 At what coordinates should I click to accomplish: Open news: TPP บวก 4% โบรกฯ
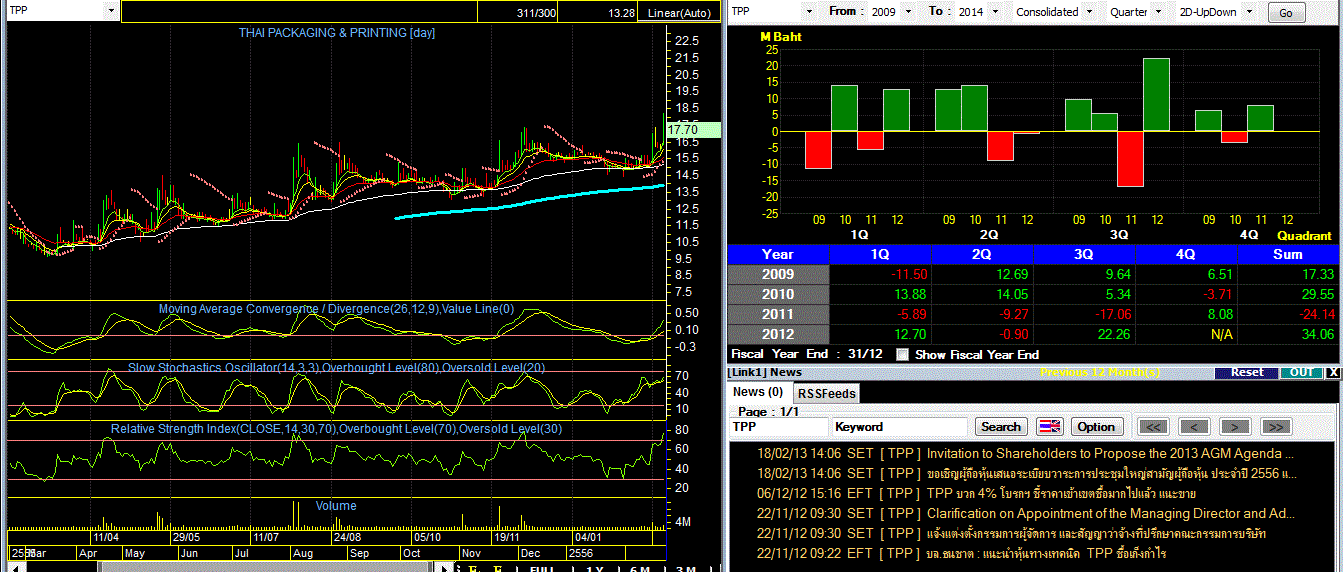click(1061, 493)
